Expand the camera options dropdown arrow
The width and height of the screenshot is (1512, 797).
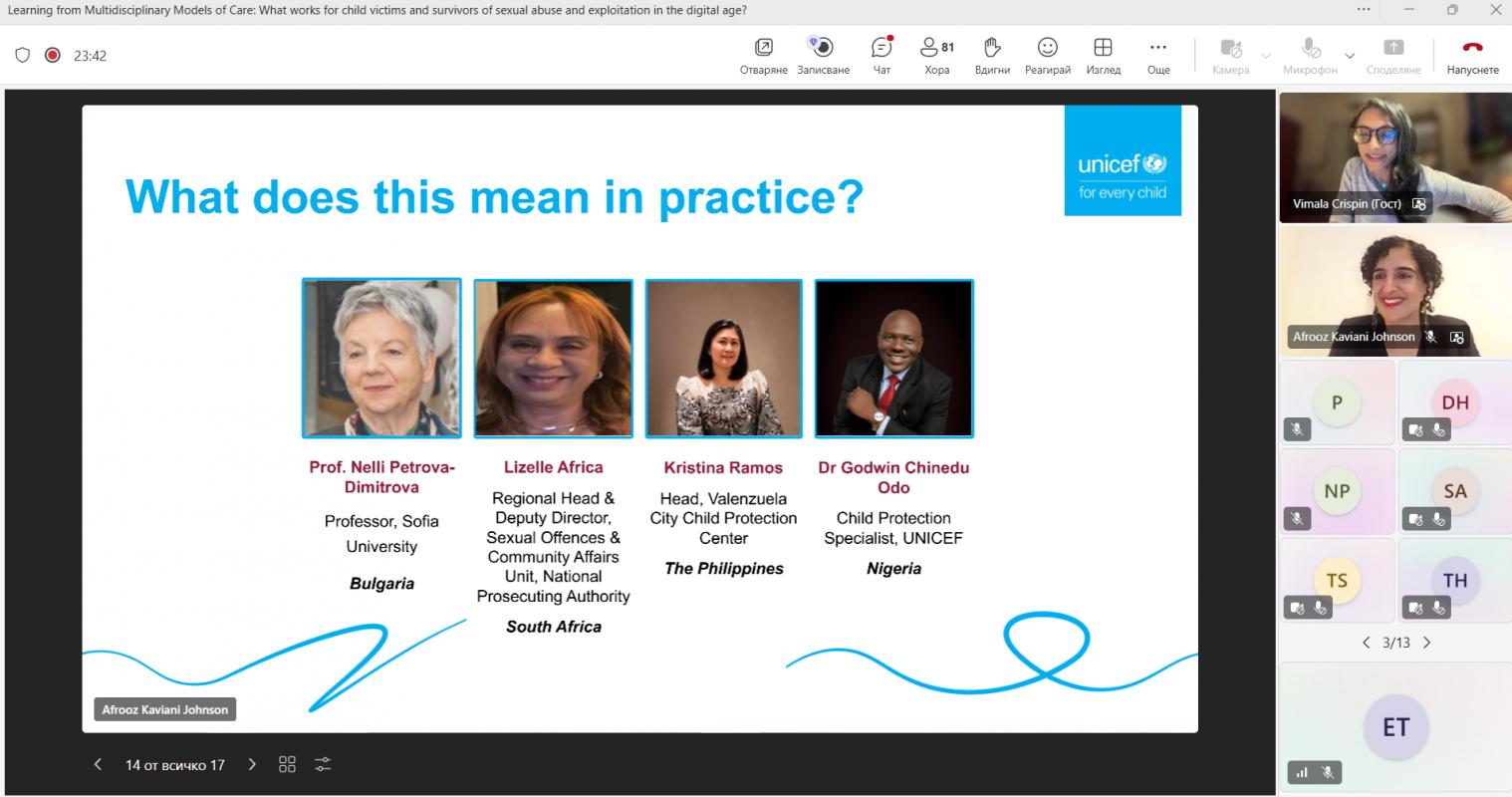[1266, 56]
